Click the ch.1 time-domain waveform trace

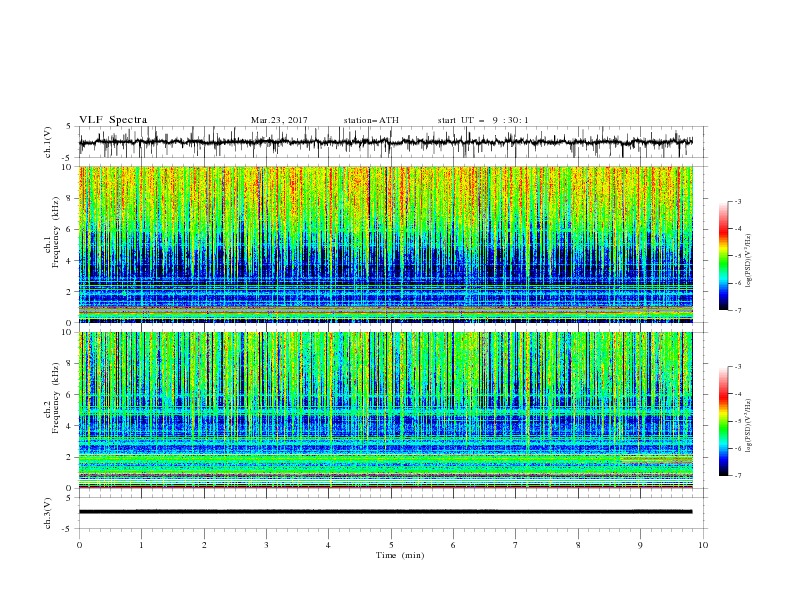pos(385,142)
